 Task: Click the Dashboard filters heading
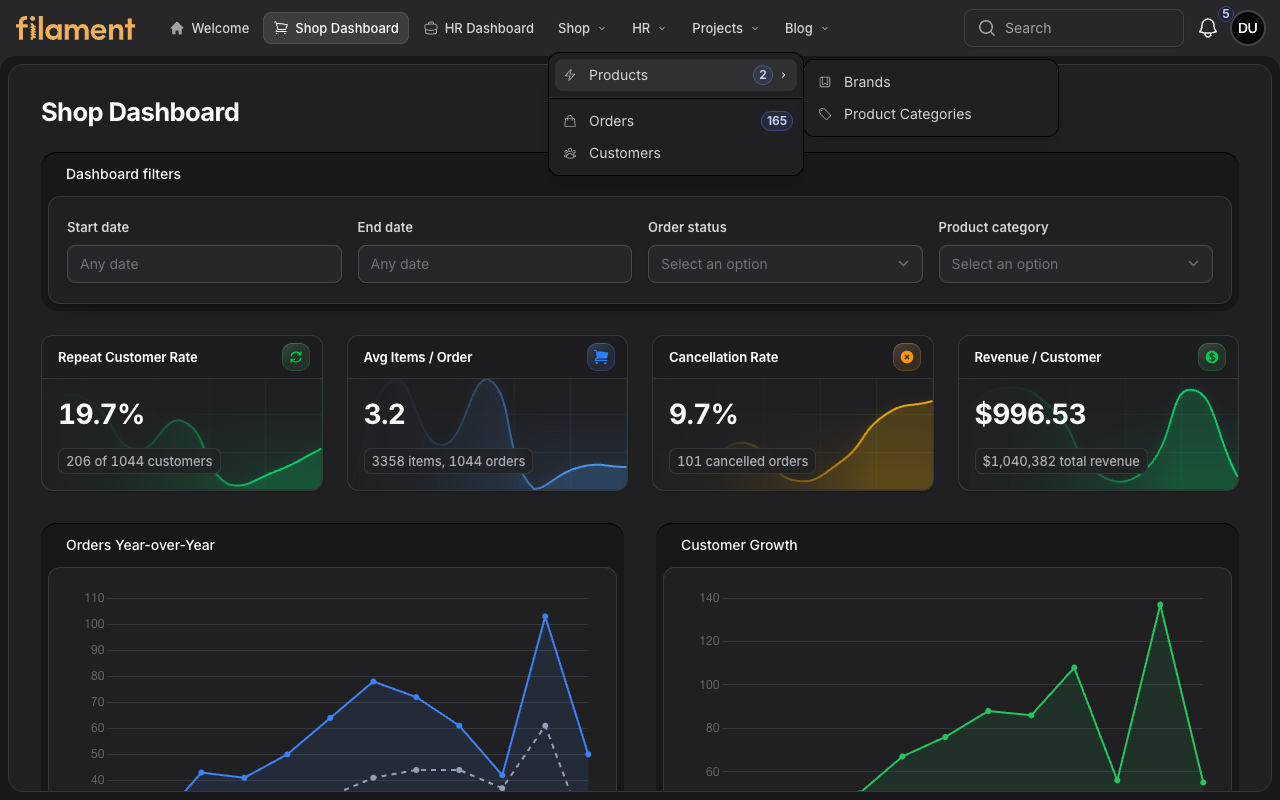tap(123, 174)
